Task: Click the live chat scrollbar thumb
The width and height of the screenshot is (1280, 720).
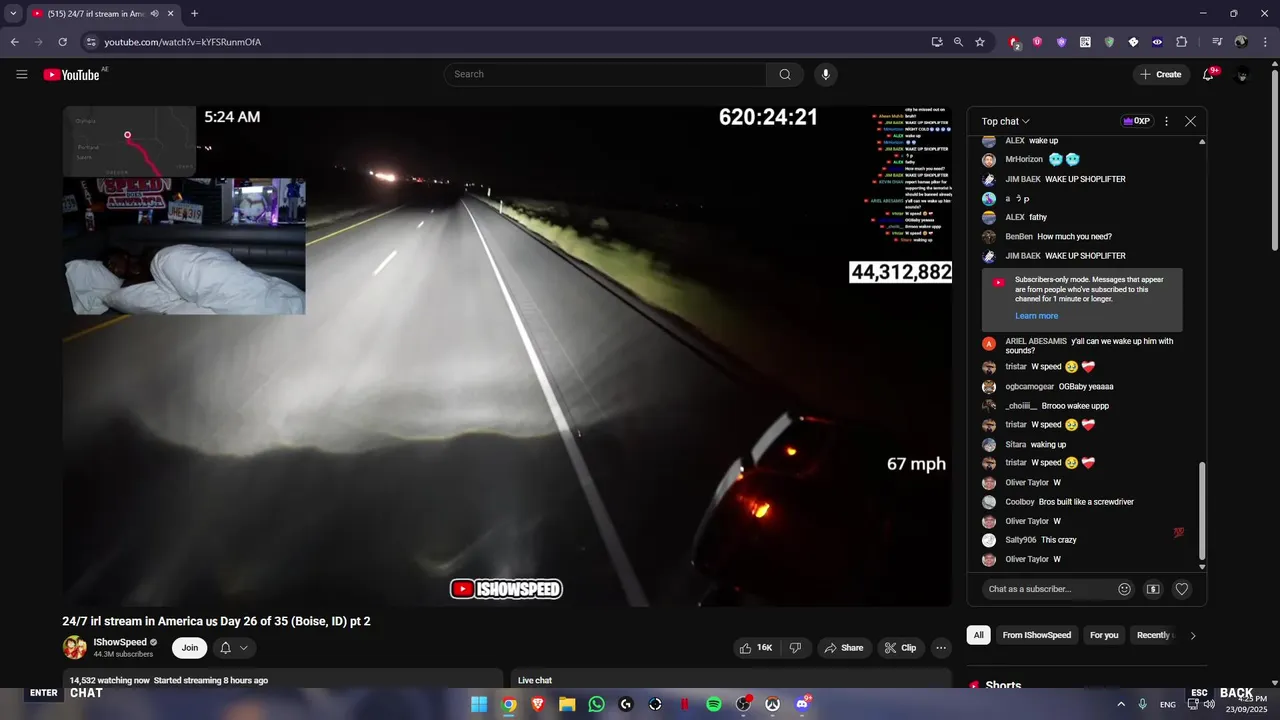Action: click(x=1202, y=510)
